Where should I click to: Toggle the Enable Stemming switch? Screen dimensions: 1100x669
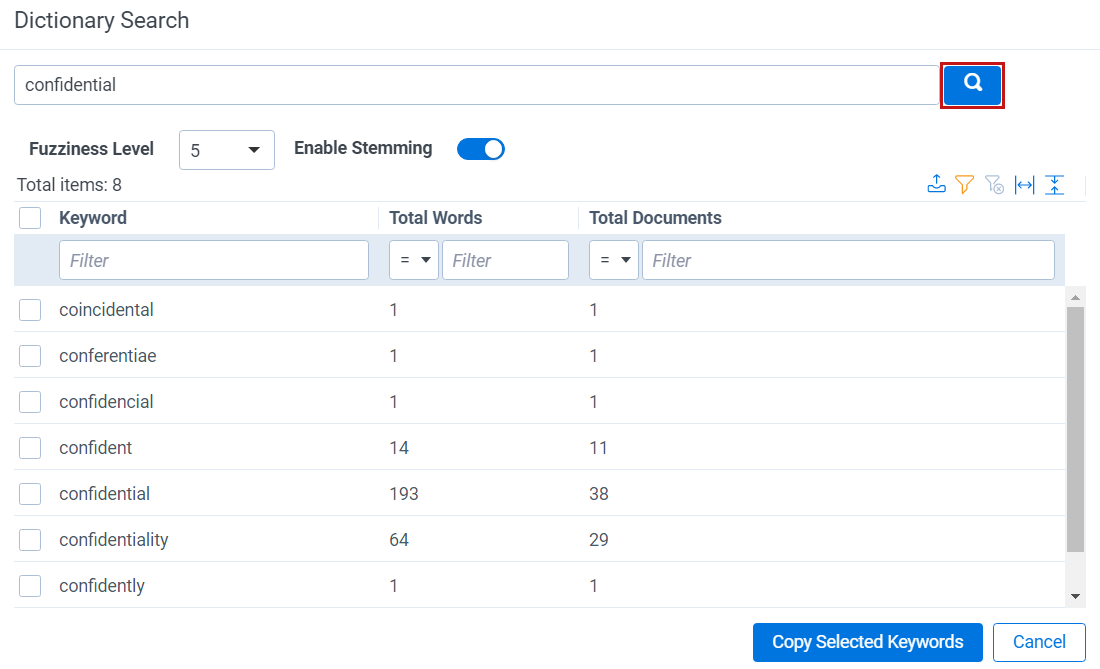coord(481,149)
